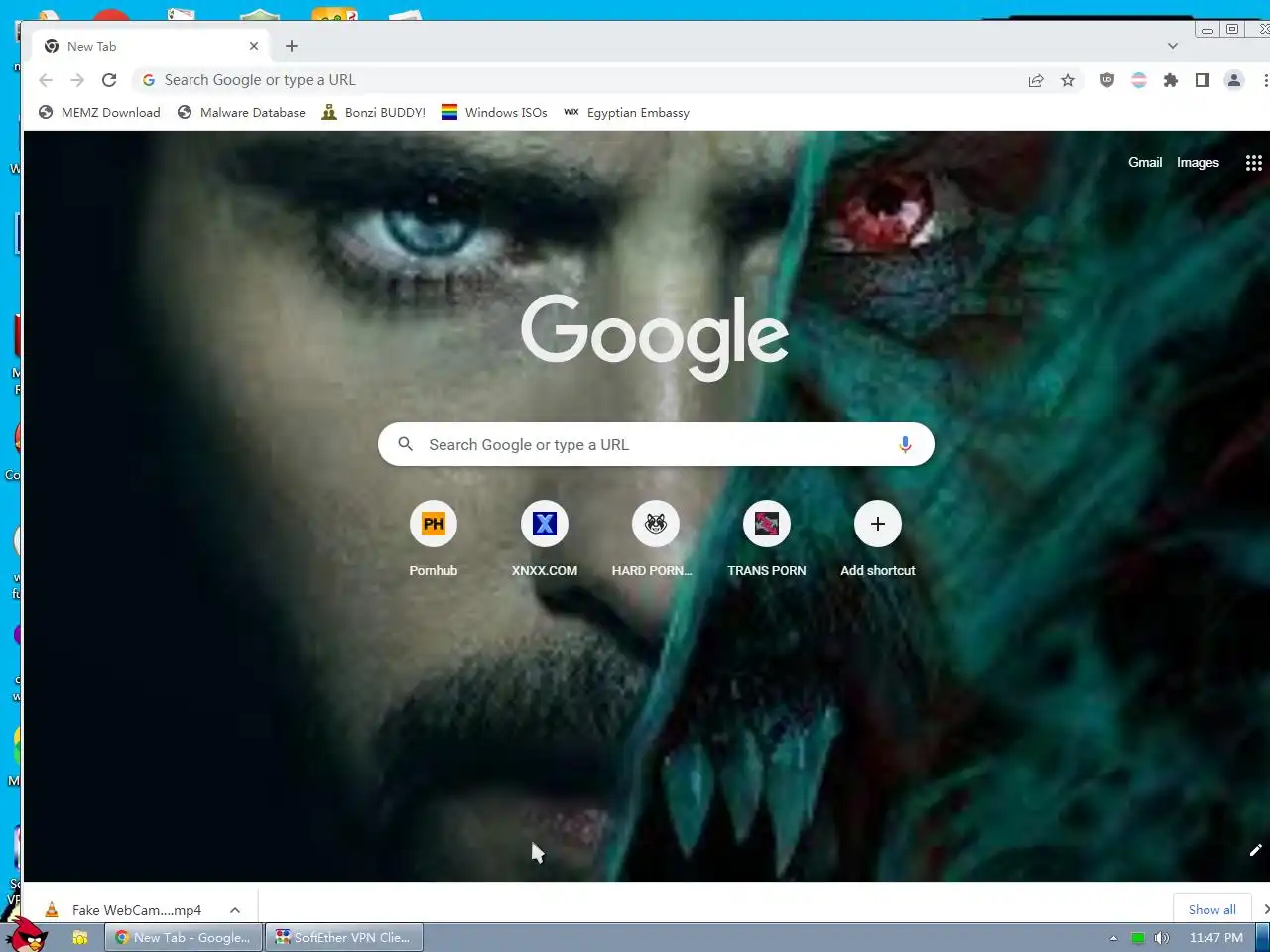Switch to SoftEther VPN Client taskbar button
1270x952 pixels.
point(344,938)
